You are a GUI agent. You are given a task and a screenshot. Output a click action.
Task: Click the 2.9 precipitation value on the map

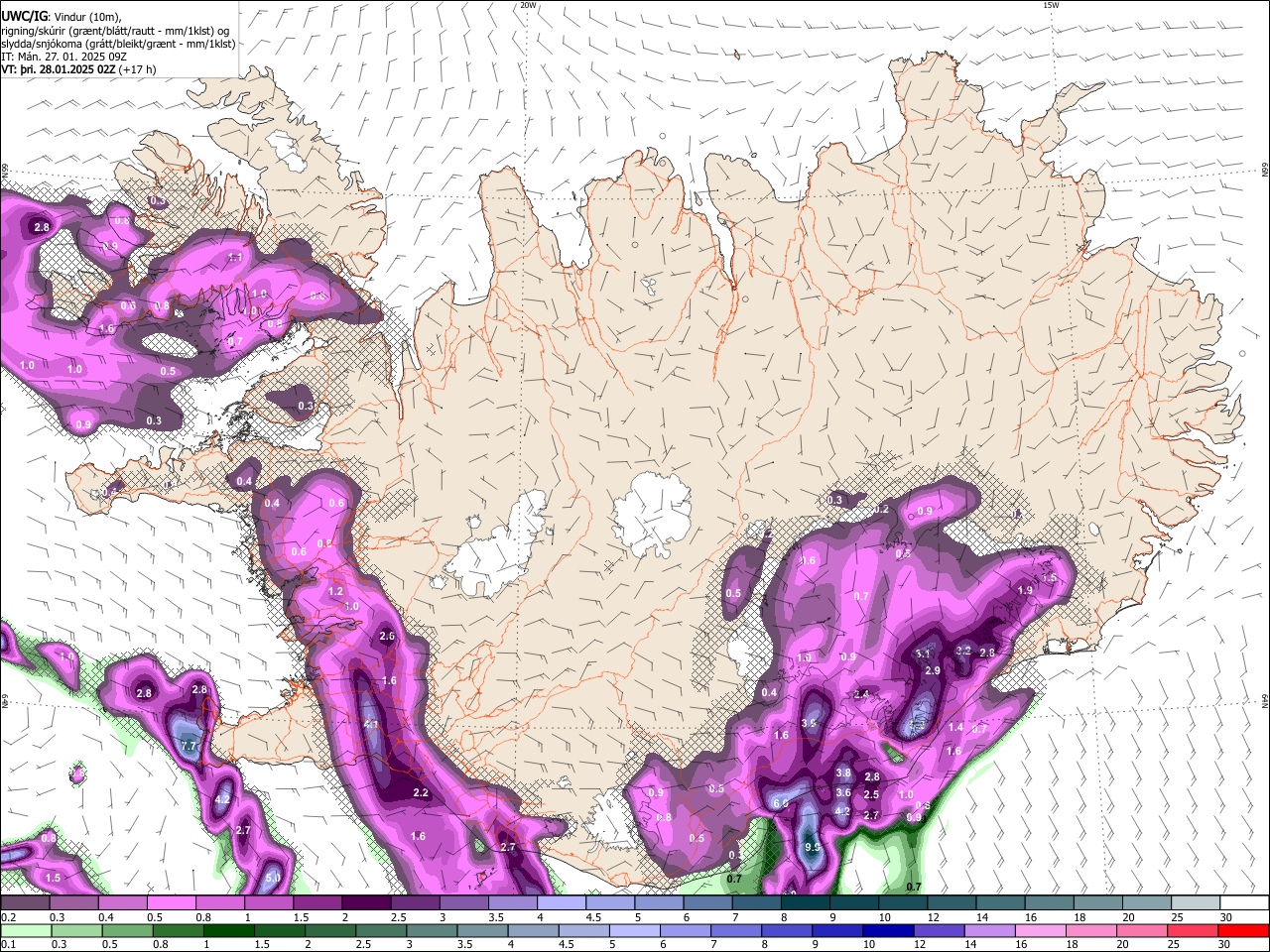pyautogui.click(x=933, y=670)
